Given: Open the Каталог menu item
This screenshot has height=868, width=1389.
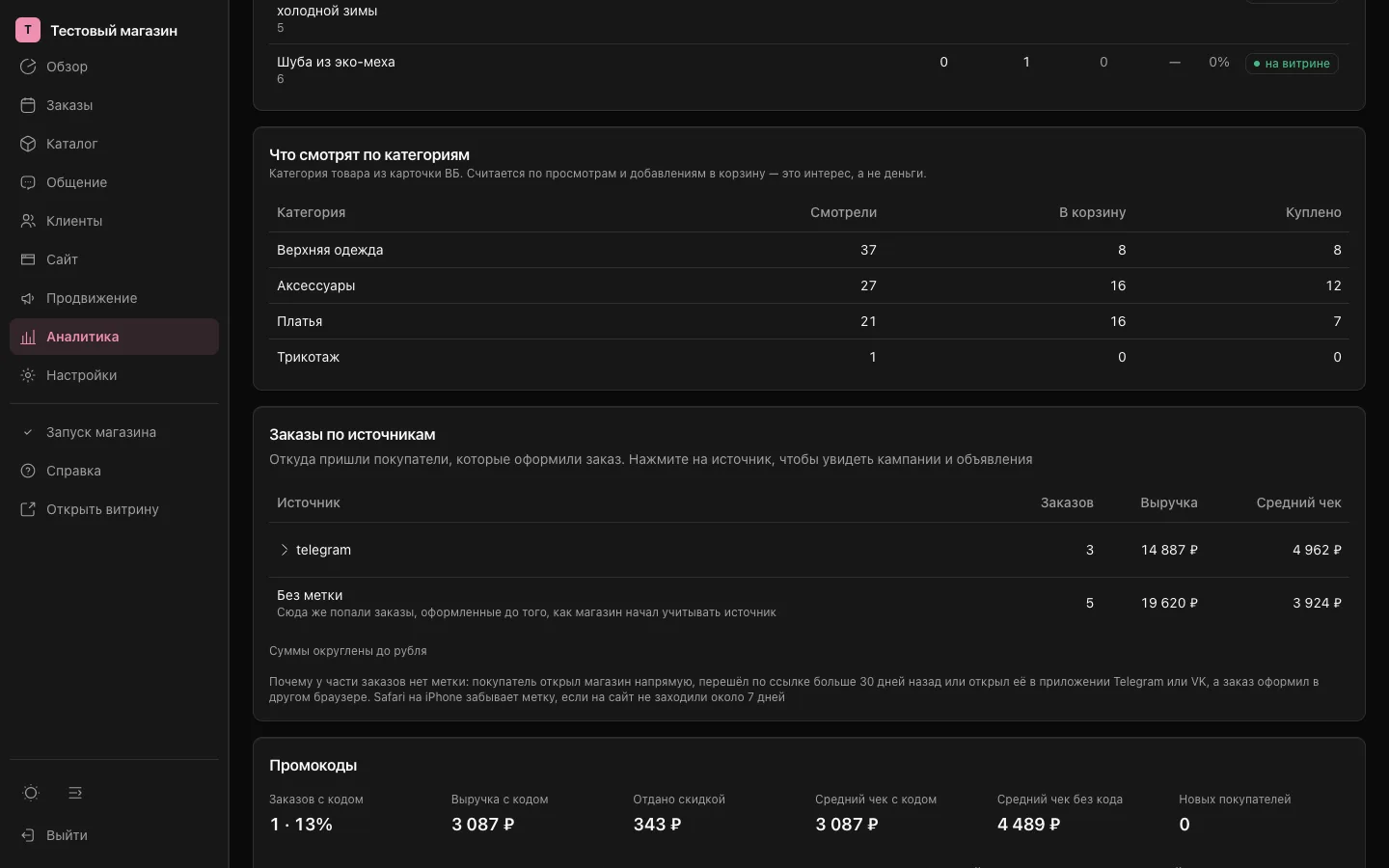Looking at the screenshot, I should click(x=114, y=144).
